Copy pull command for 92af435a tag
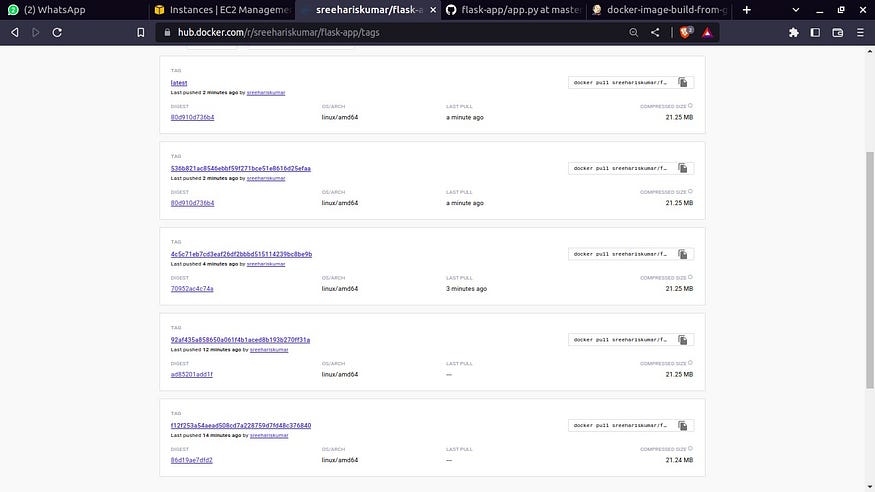This screenshot has width=875, height=492. pyautogui.click(x=682, y=340)
